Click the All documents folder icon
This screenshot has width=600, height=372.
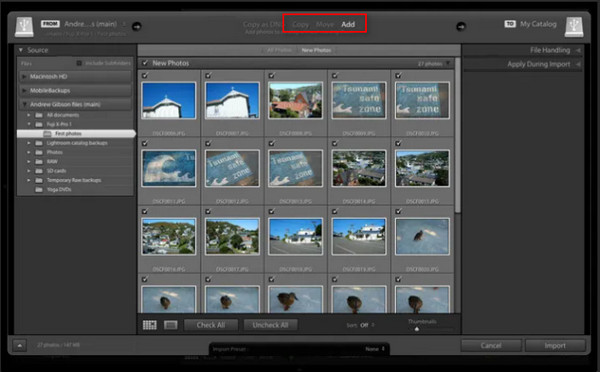click(x=39, y=115)
